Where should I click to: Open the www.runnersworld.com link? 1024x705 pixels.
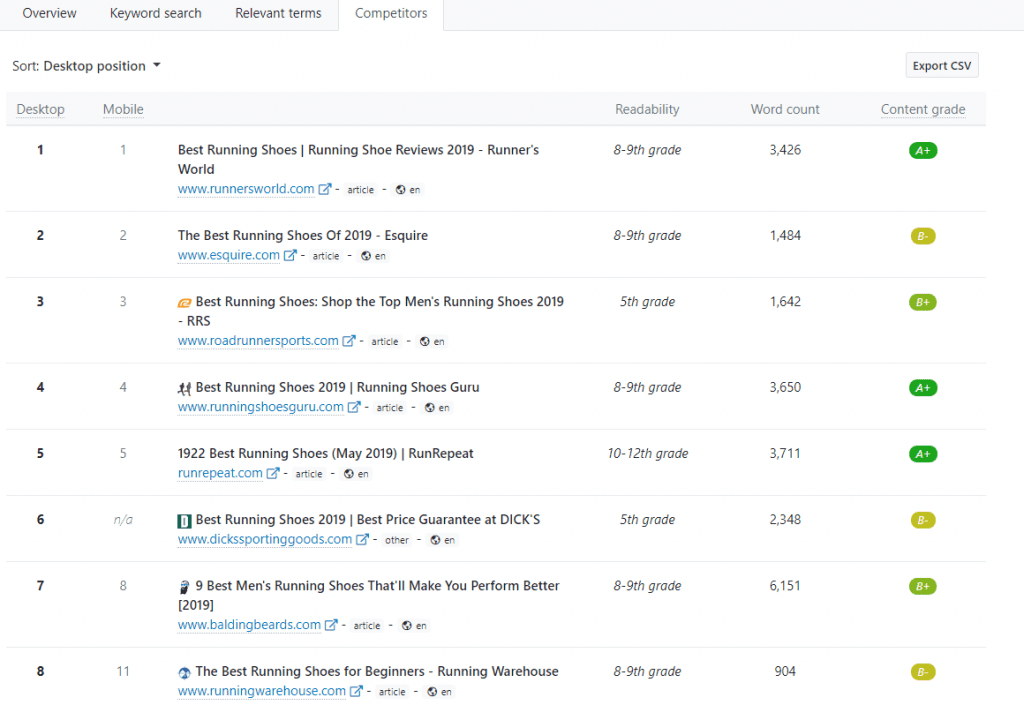(x=246, y=189)
